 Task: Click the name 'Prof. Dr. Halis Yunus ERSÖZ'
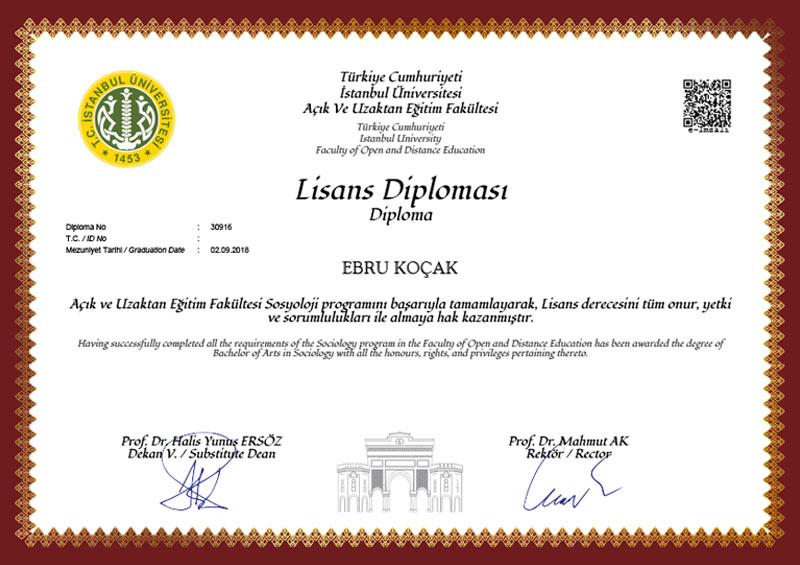[x=202, y=441]
